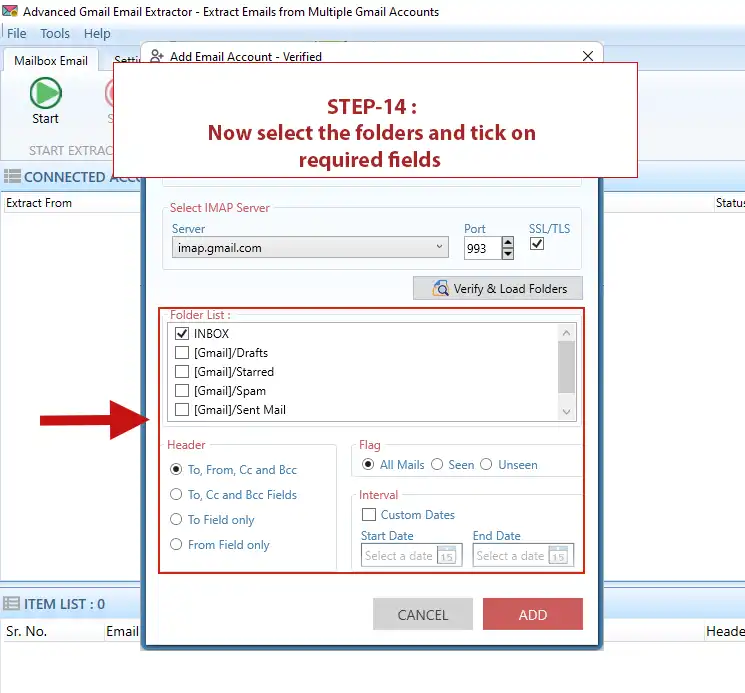Click the Port value field
This screenshot has height=693, width=745.
pos(482,248)
